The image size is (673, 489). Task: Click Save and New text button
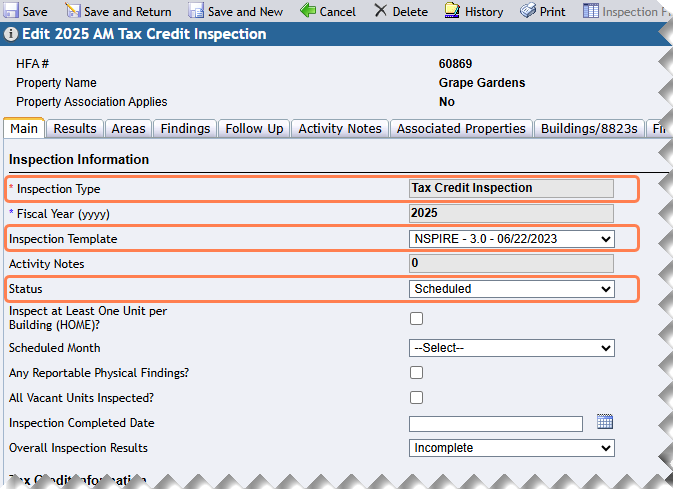pos(246,12)
